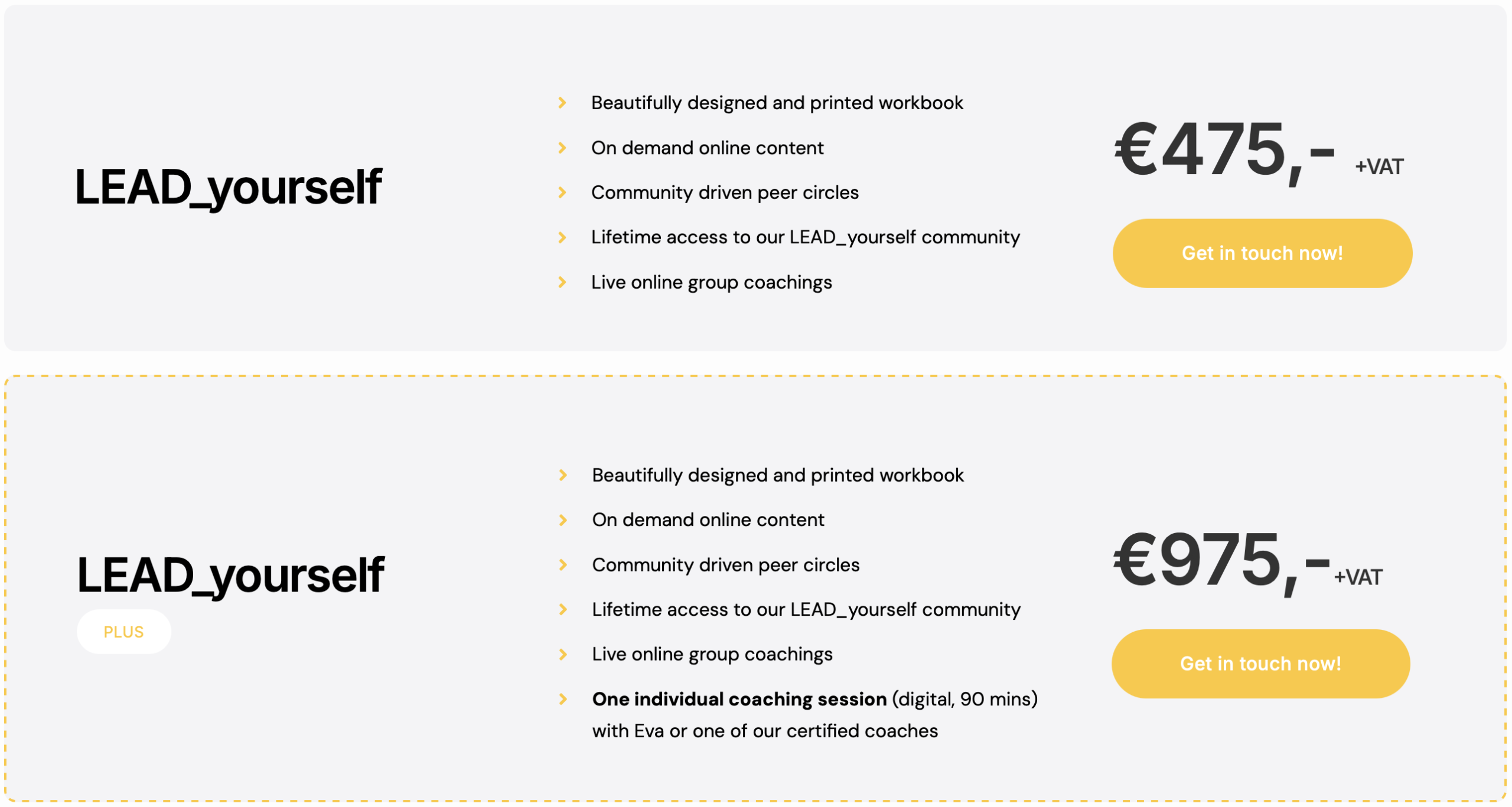Viewport: 1512px width, 807px height.
Task: Click 'with Eva or one of our certified coaches'
Action: (x=765, y=731)
